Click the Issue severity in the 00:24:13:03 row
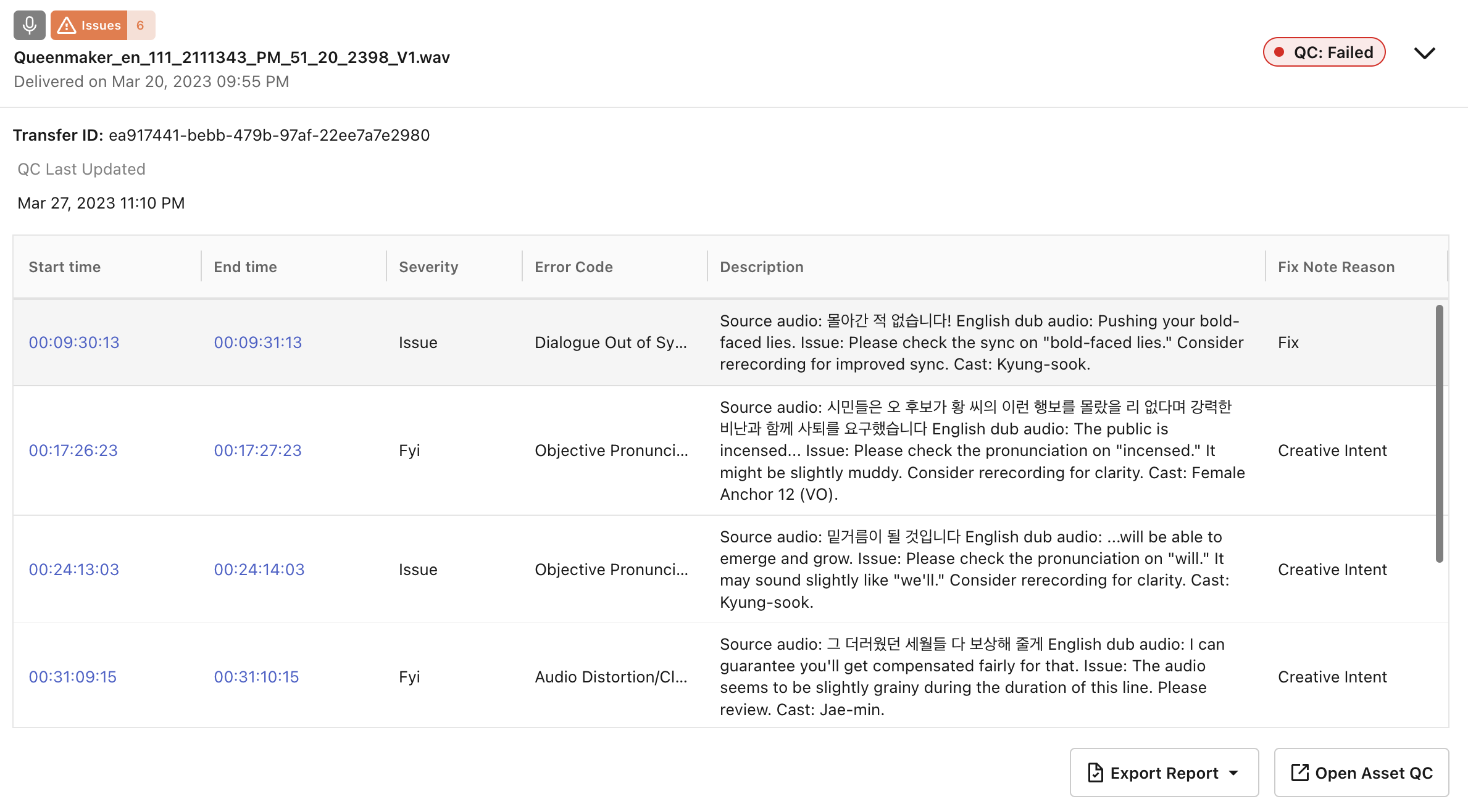The height and width of the screenshot is (812, 1468). (418, 570)
